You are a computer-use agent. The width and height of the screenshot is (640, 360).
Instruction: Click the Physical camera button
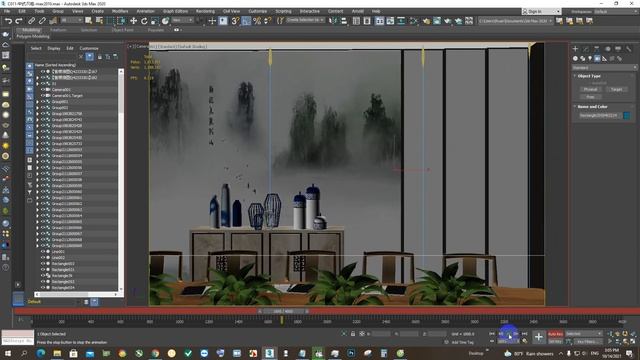coord(590,89)
